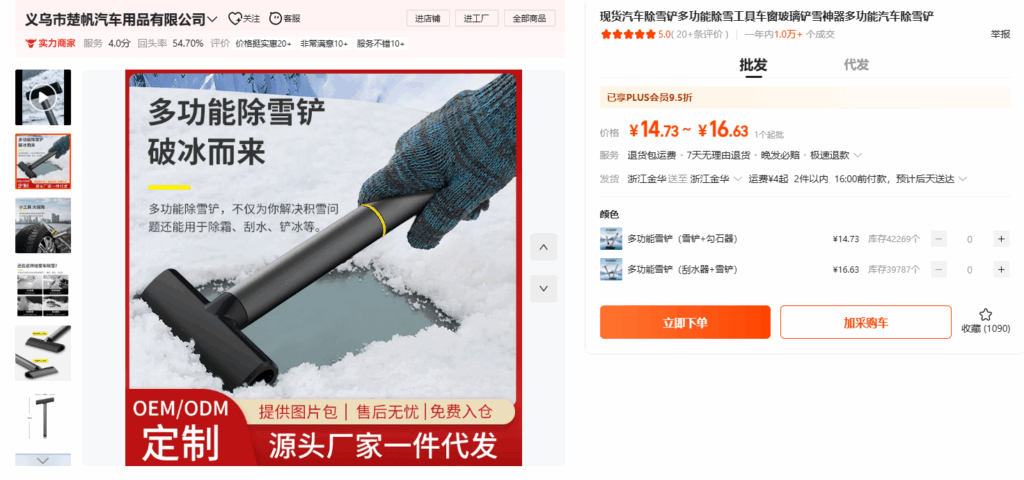The height and width of the screenshot is (480, 1024).
Task: Open 客服 customer service chat icon
Action: [x=276, y=18]
